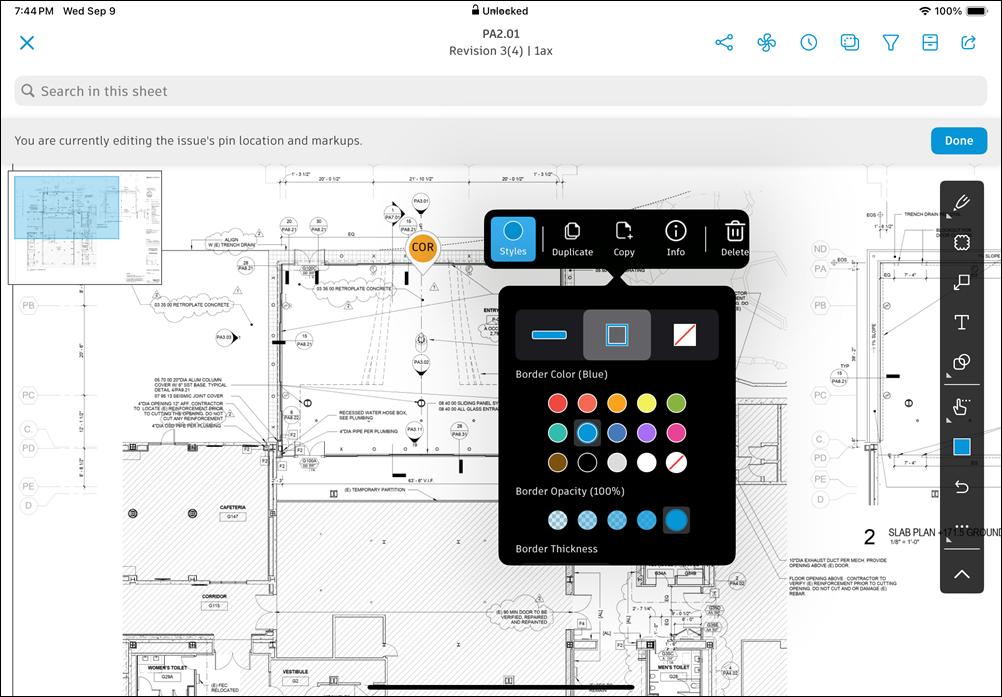Switch to the border style tab

tap(617, 335)
